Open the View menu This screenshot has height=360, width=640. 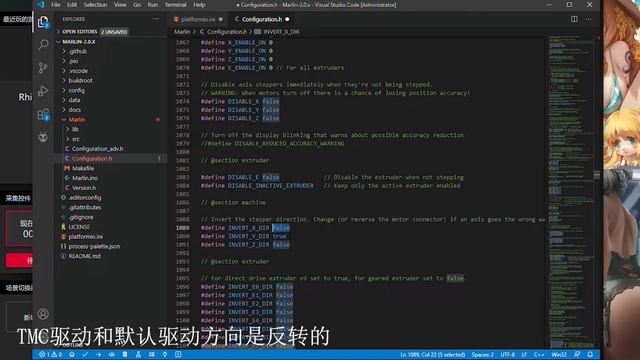click(x=120, y=5)
